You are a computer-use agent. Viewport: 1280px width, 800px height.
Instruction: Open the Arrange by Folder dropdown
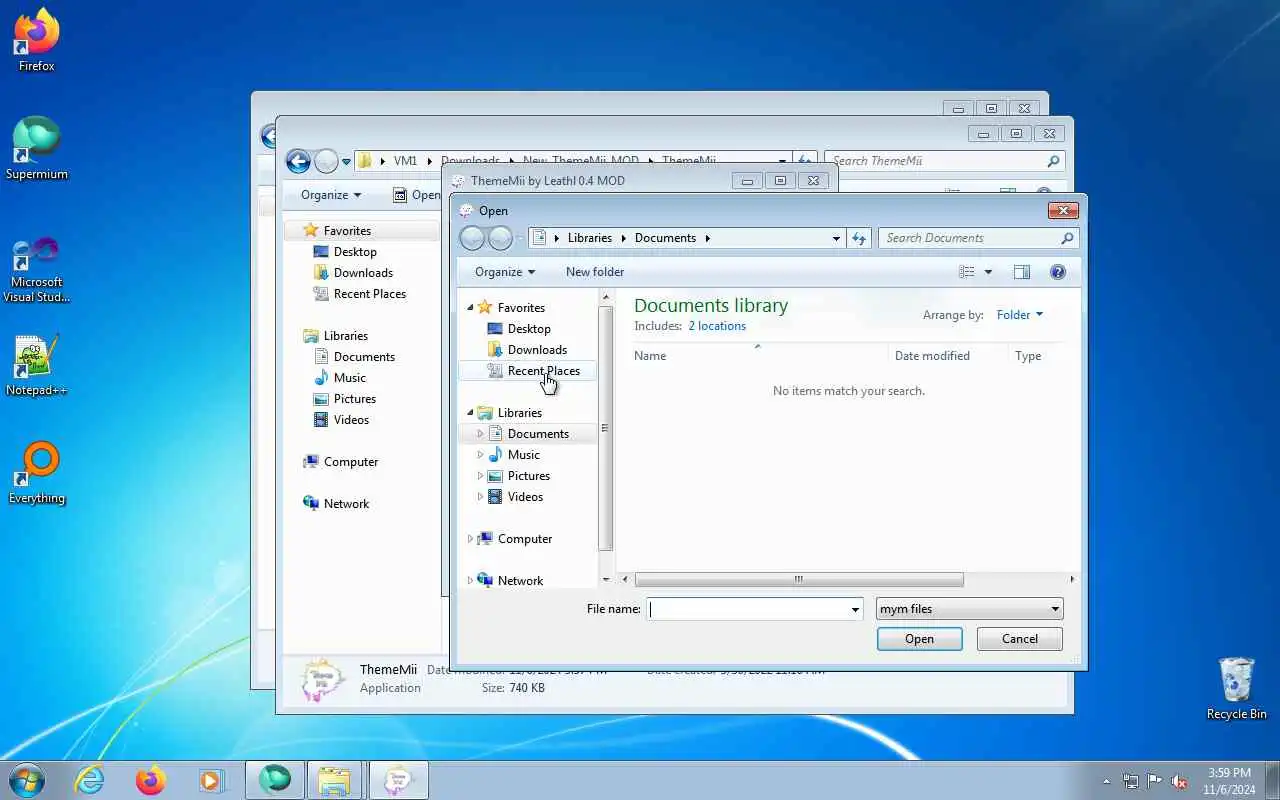pos(1020,315)
